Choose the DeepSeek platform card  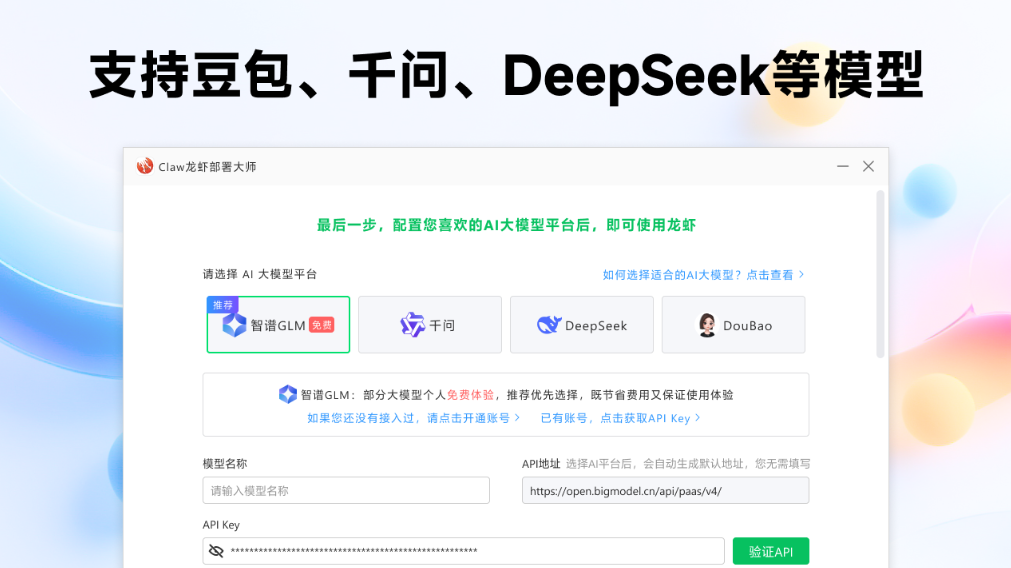(x=582, y=325)
